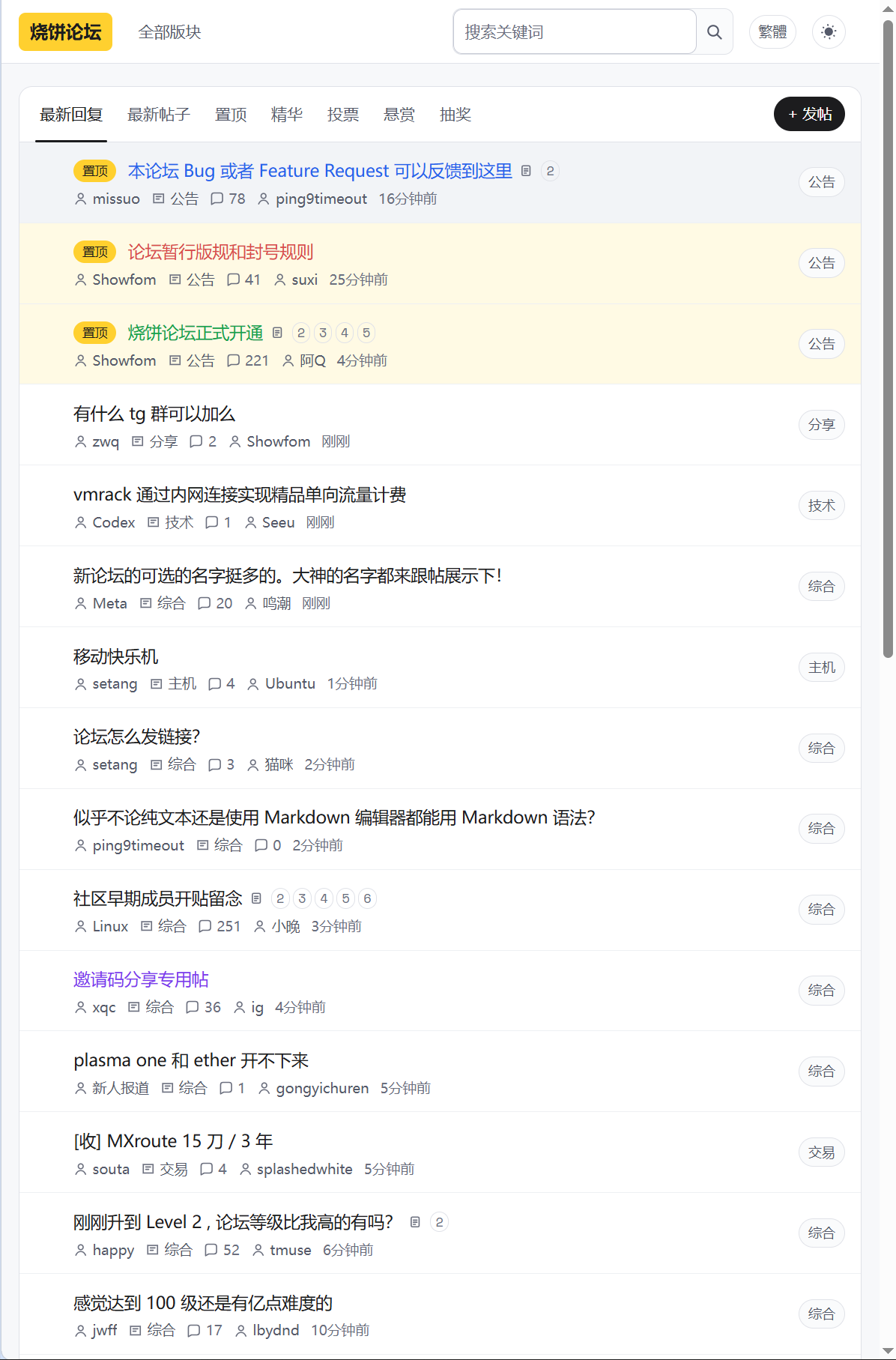
Task: Go to page 4 of 社区早期成员开贴留念
Action: [x=324, y=898]
